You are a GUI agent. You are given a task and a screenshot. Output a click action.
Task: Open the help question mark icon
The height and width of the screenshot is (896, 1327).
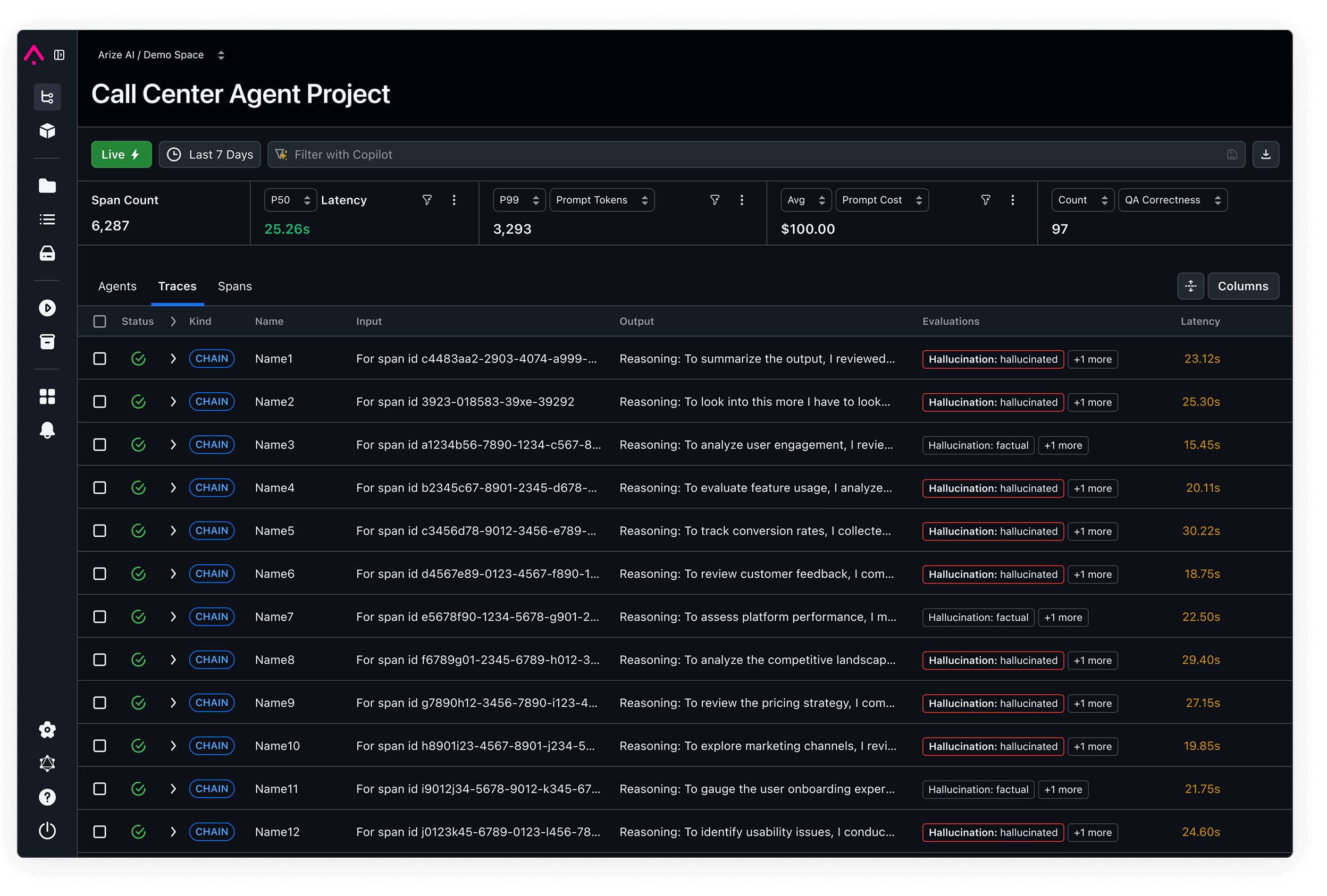pos(47,797)
